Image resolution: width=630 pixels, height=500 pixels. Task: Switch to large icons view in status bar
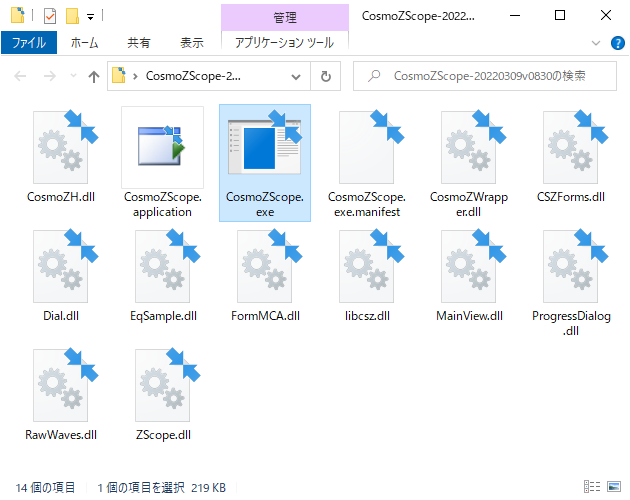tap(616, 487)
